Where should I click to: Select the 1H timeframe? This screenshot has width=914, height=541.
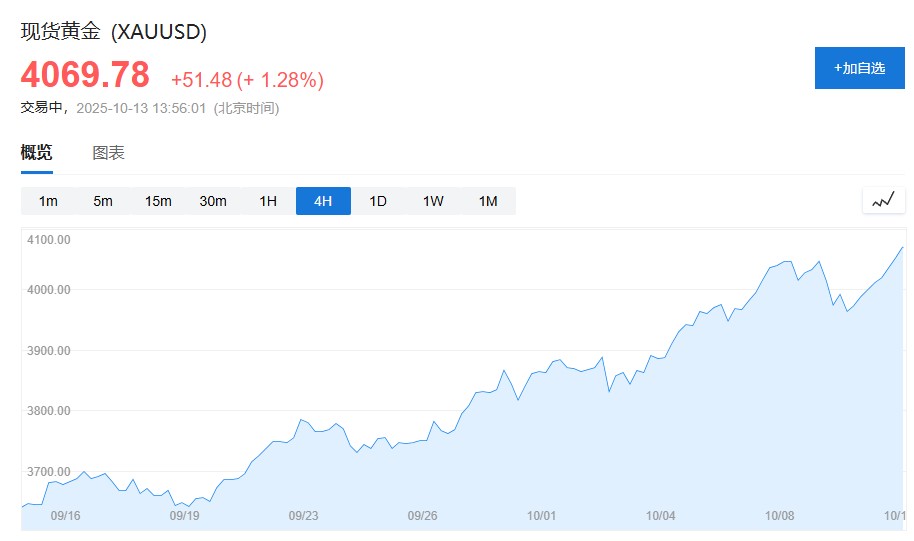pos(268,201)
